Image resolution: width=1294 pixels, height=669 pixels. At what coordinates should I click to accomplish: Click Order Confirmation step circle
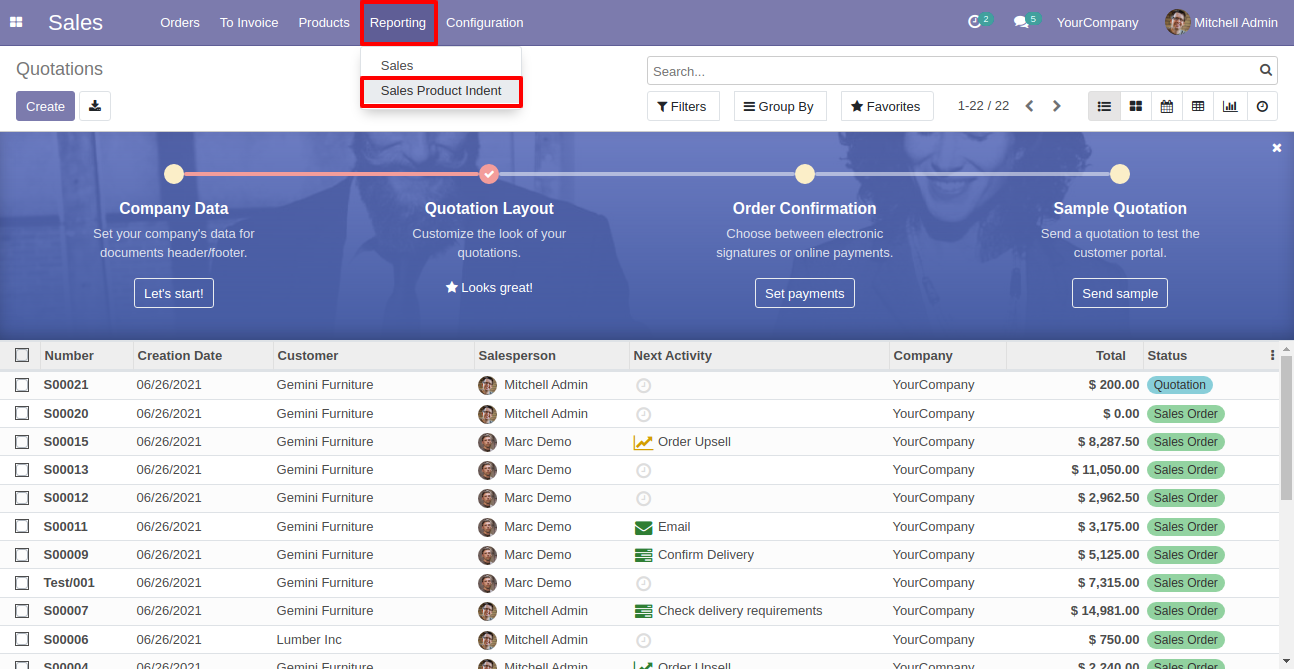[x=805, y=174]
